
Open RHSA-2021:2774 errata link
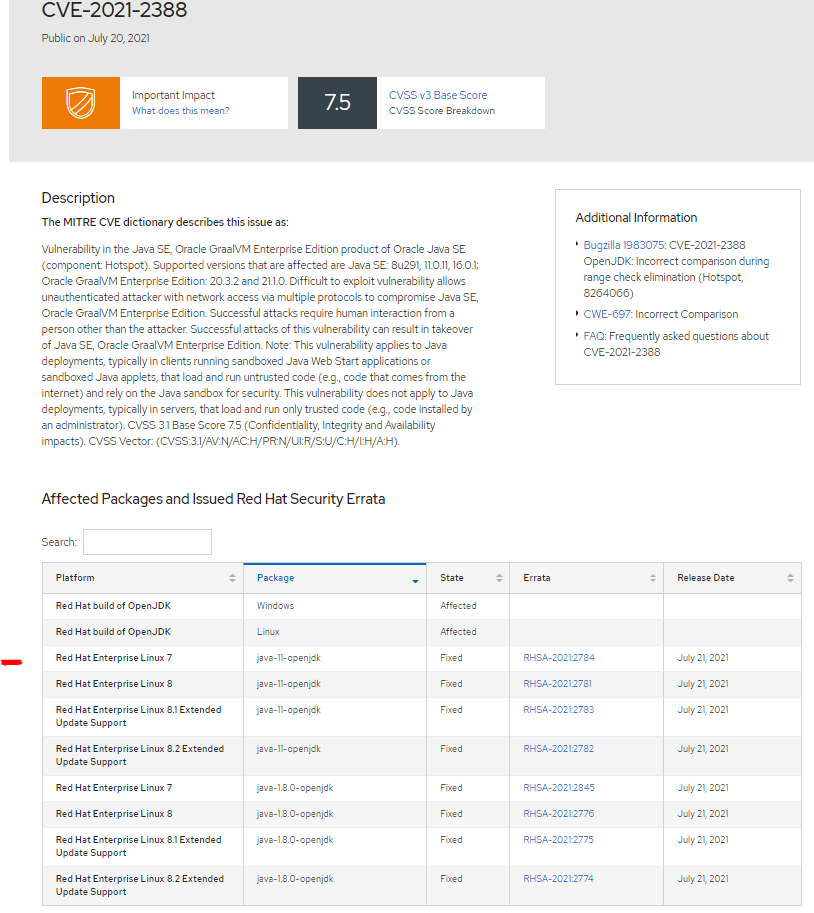pos(558,879)
